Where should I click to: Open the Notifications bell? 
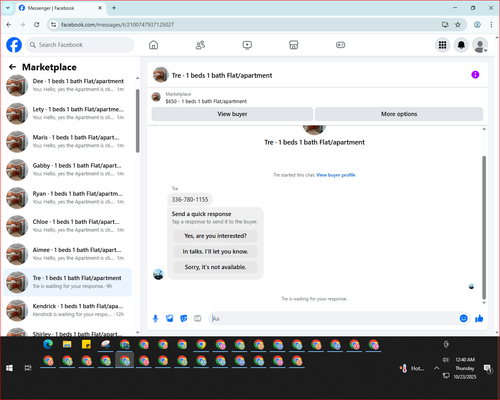pyautogui.click(x=461, y=45)
